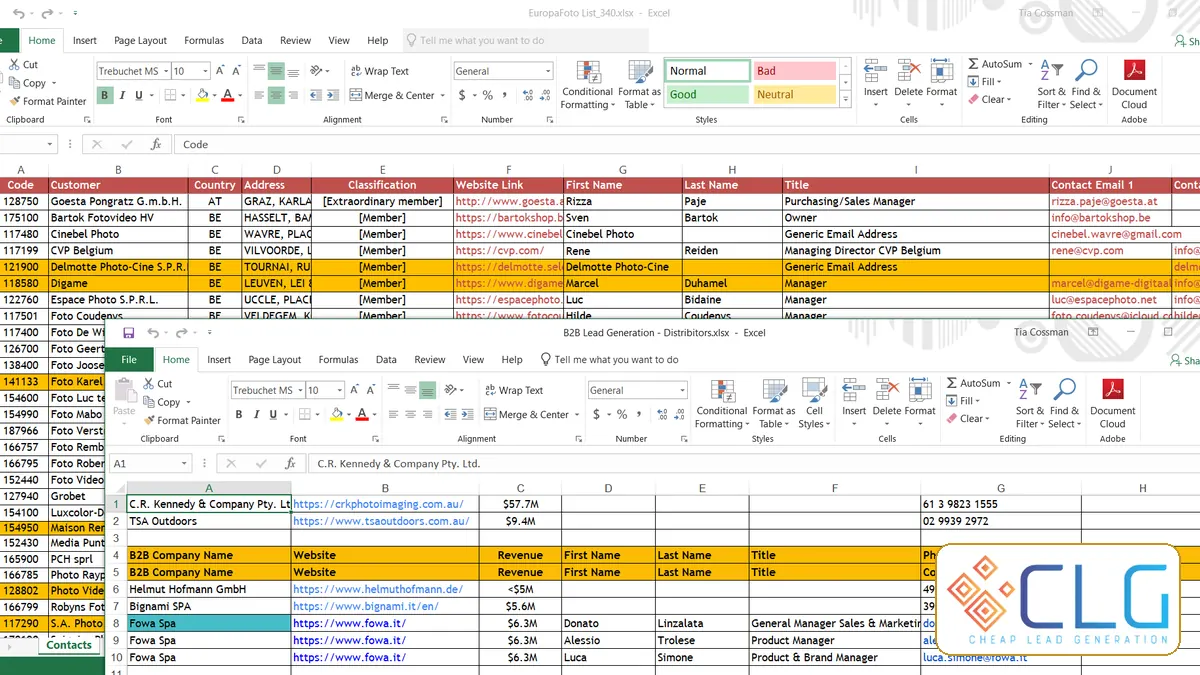Screen dimensions: 1200x675
Task: Apply the Good cell style
Action: point(707,95)
